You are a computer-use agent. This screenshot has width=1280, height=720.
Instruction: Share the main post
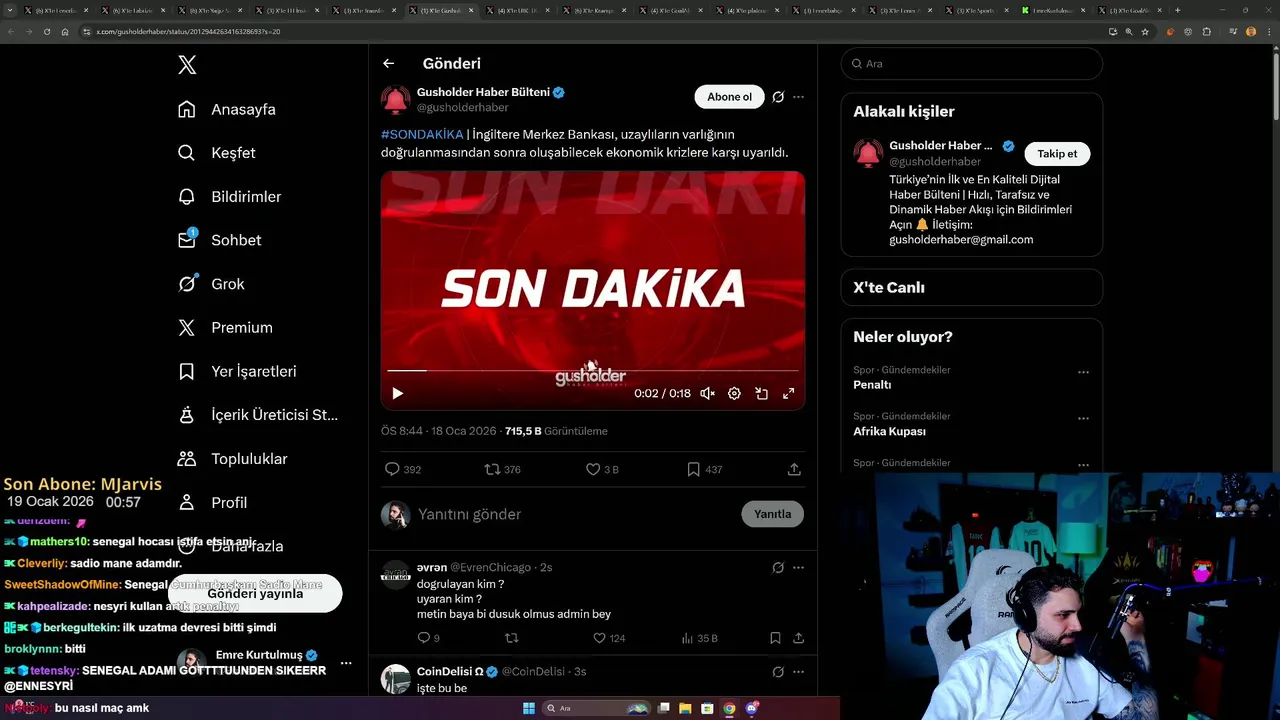click(794, 469)
